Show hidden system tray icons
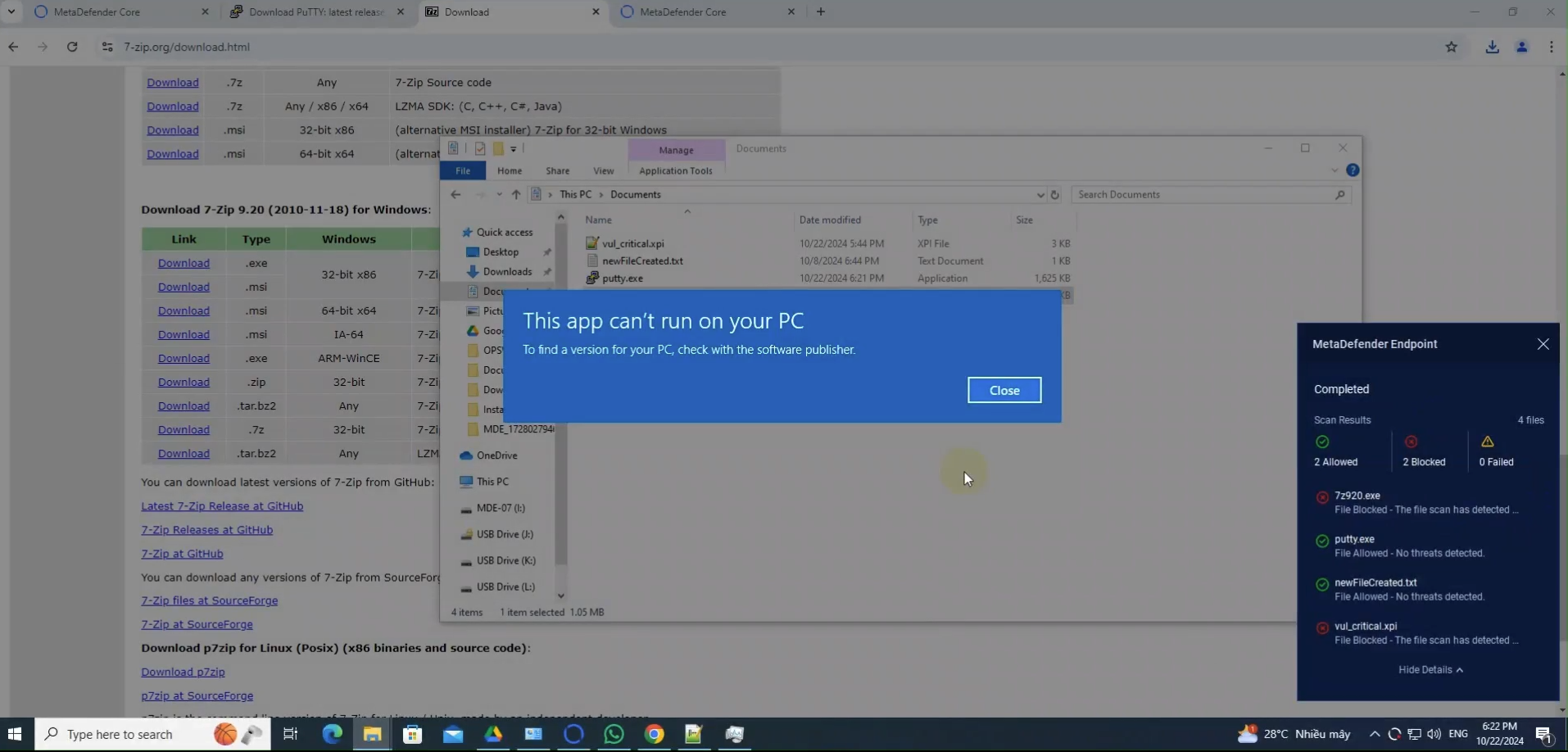The height and width of the screenshot is (752, 1568). tap(1374, 734)
